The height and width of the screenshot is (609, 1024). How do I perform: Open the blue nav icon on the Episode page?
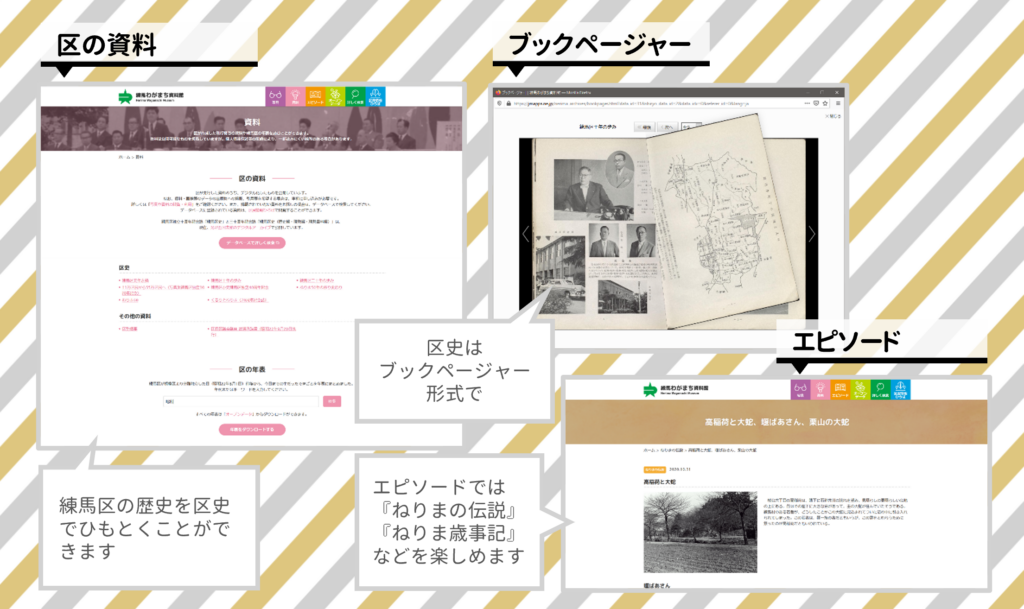pyautogui.click(x=900, y=388)
